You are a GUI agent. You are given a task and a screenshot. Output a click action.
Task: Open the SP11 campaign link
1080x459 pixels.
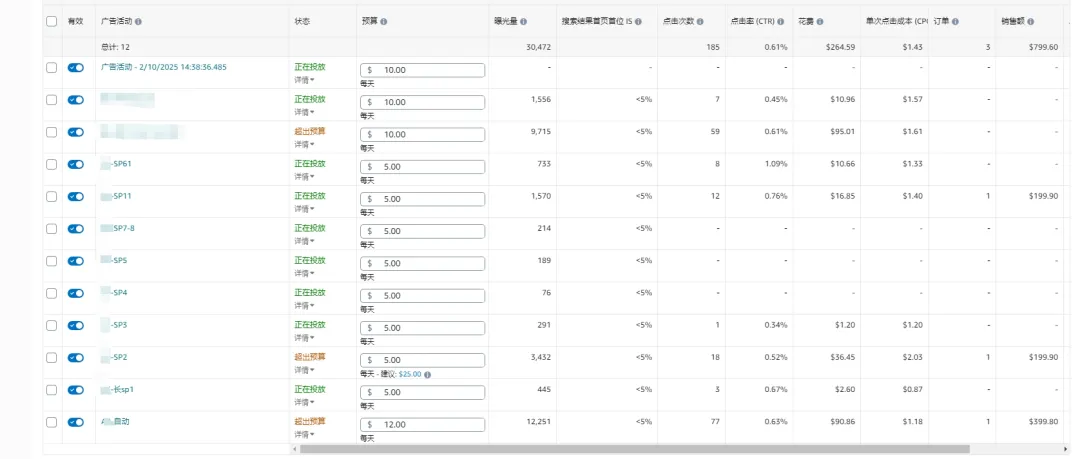[x=116, y=196]
